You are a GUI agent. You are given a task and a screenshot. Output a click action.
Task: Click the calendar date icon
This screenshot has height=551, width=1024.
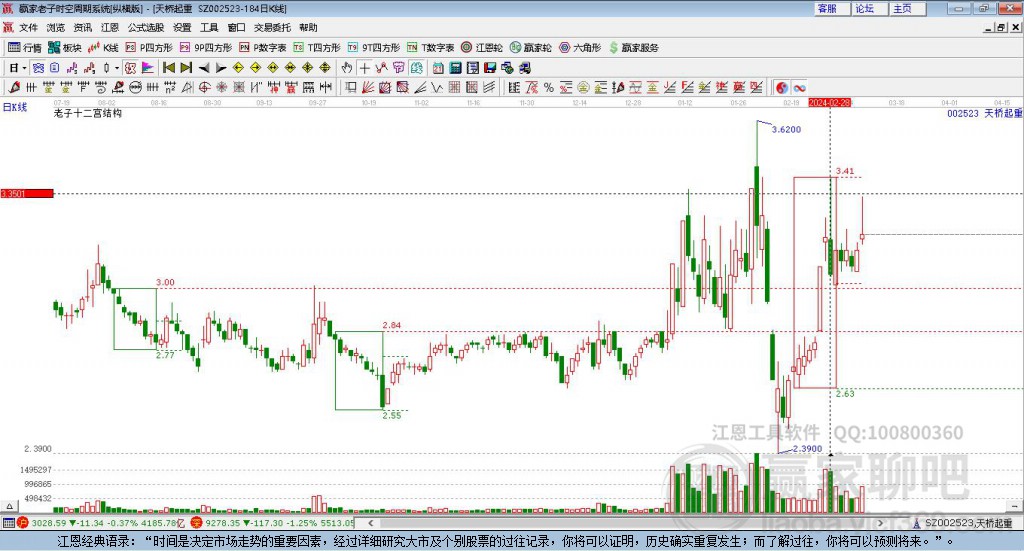(438, 68)
